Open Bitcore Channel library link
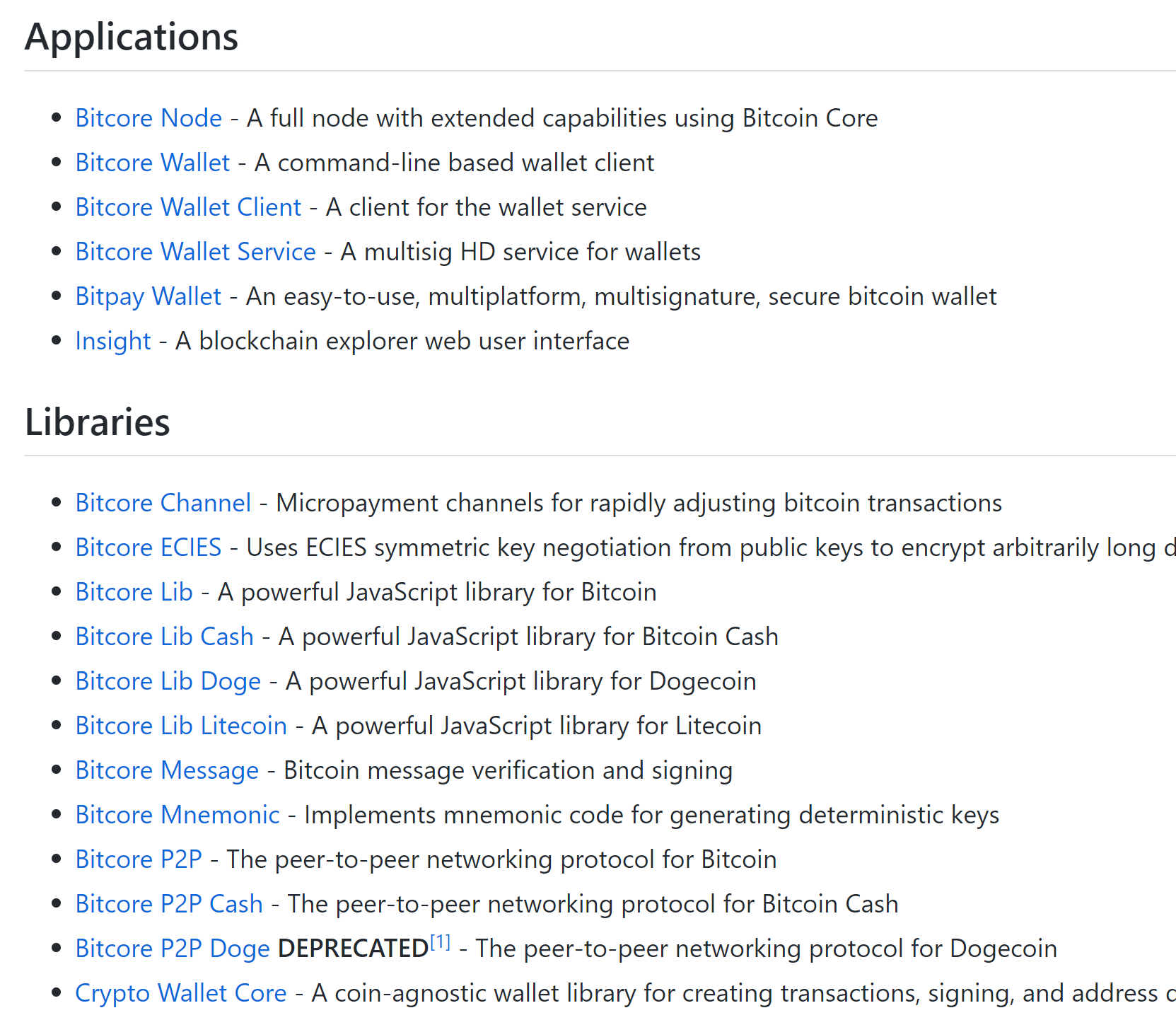The image size is (1176, 1020). click(163, 503)
